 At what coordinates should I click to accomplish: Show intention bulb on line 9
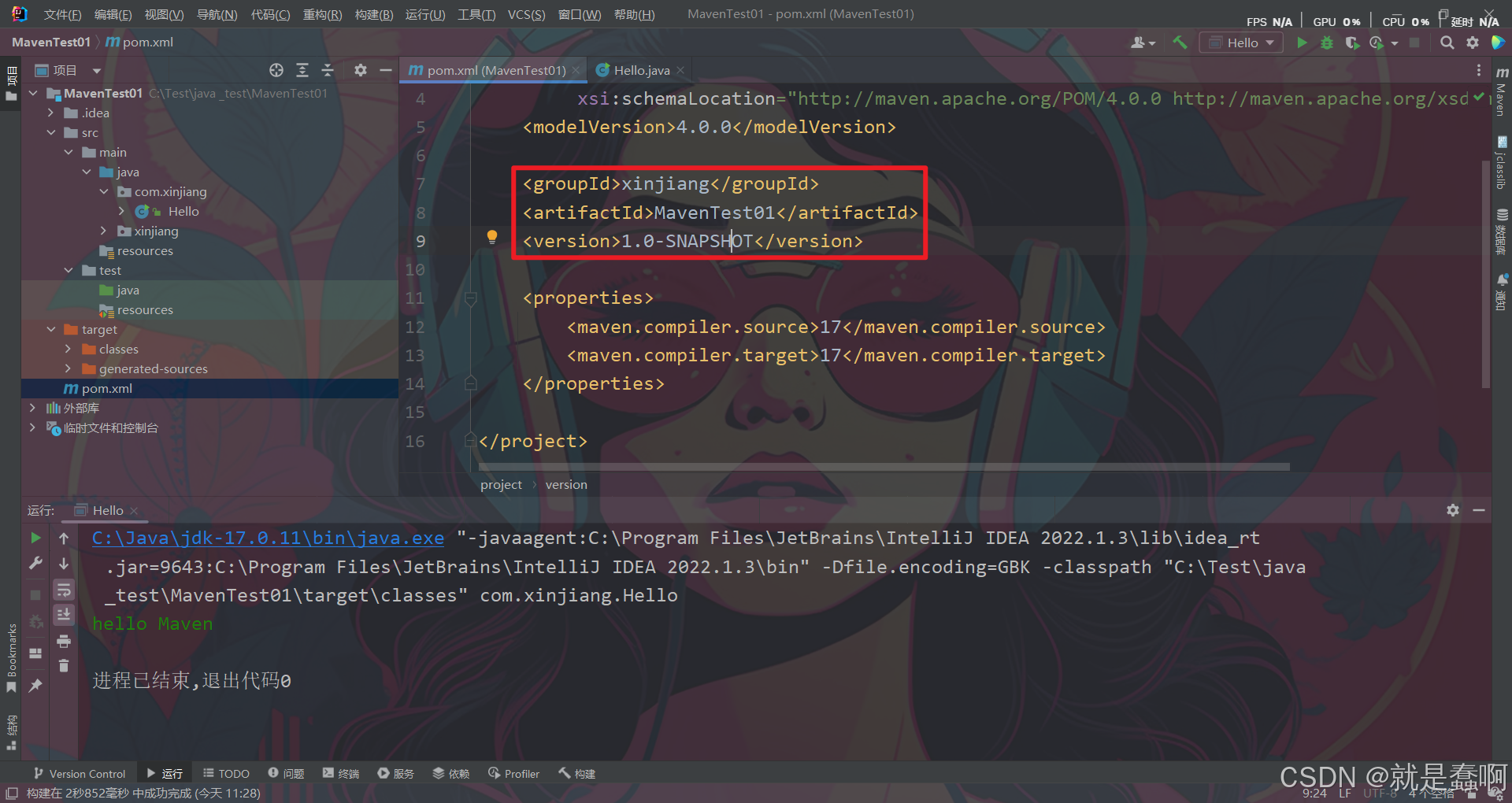coord(492,237)
